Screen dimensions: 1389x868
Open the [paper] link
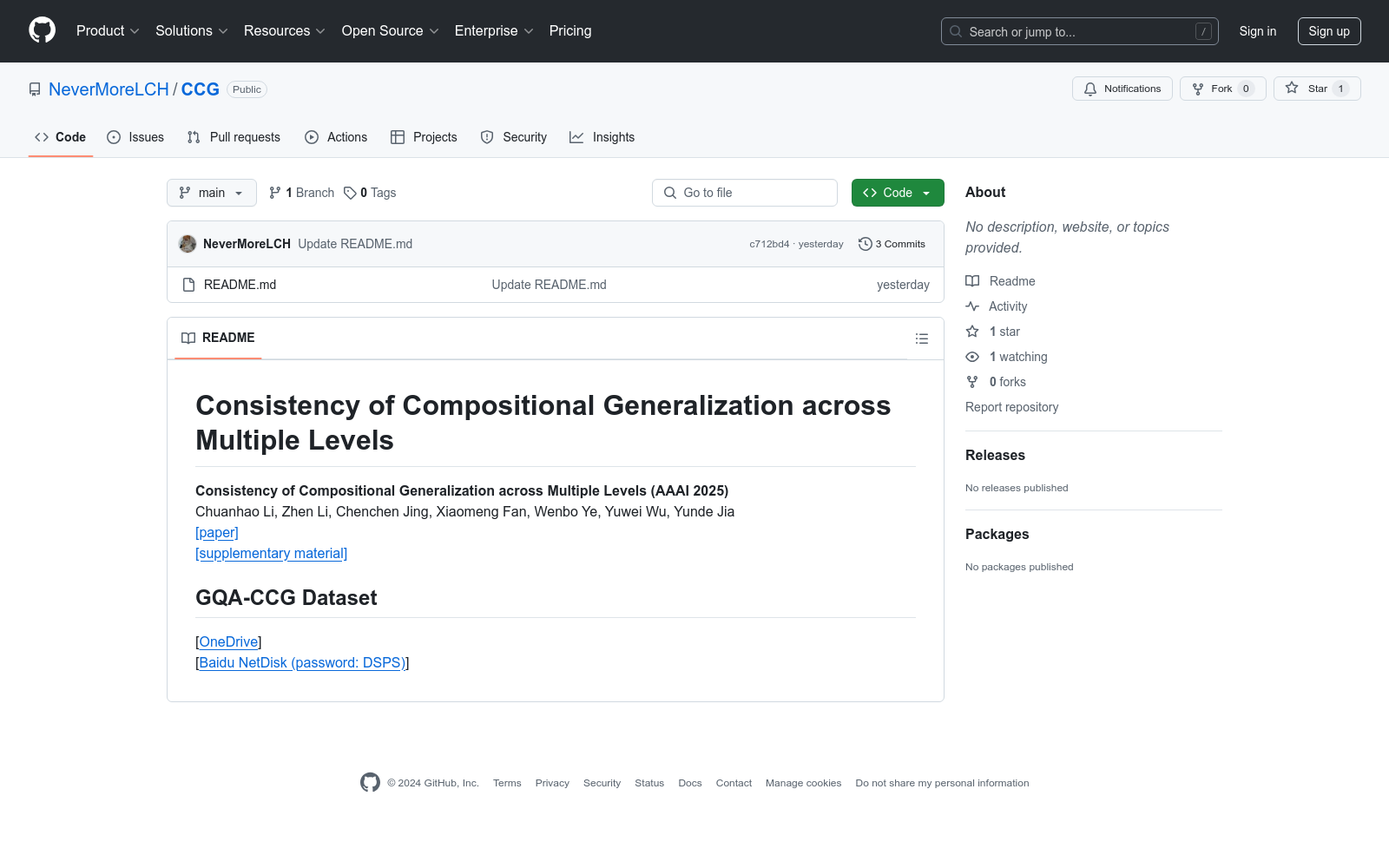click(217, 533)
